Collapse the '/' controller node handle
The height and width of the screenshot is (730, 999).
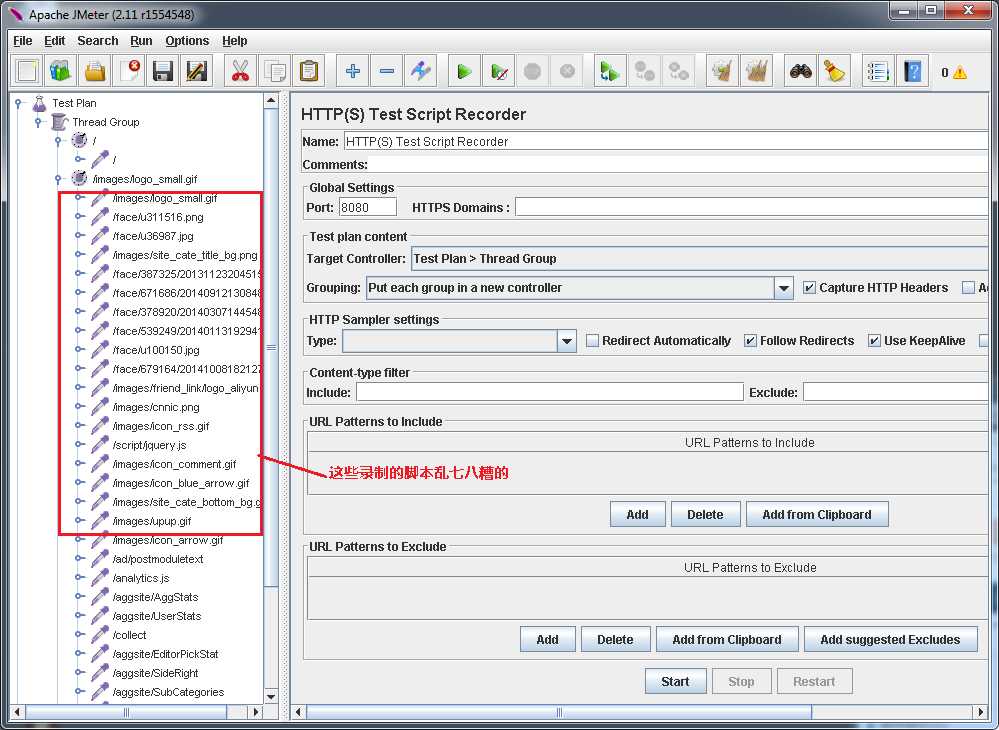58,140
